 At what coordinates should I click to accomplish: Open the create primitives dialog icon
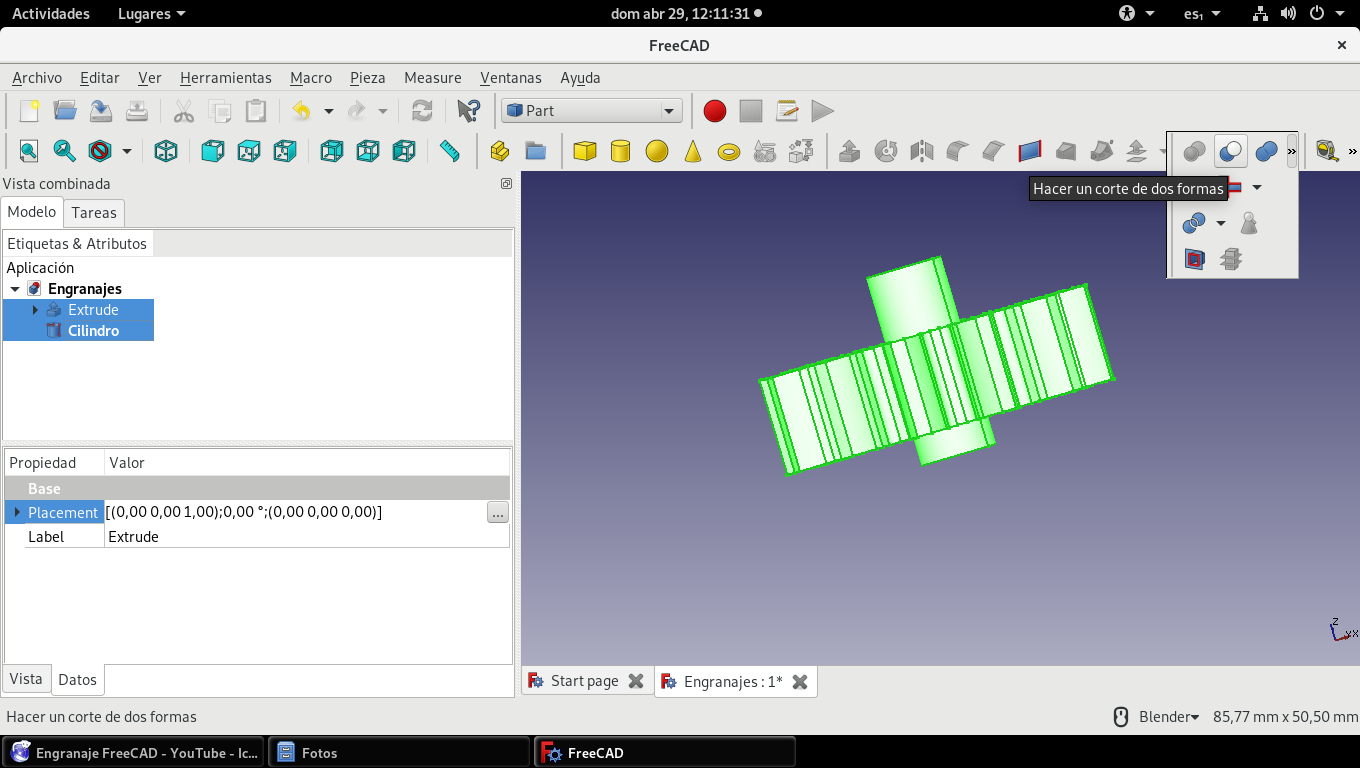click(x=765, y=151)
